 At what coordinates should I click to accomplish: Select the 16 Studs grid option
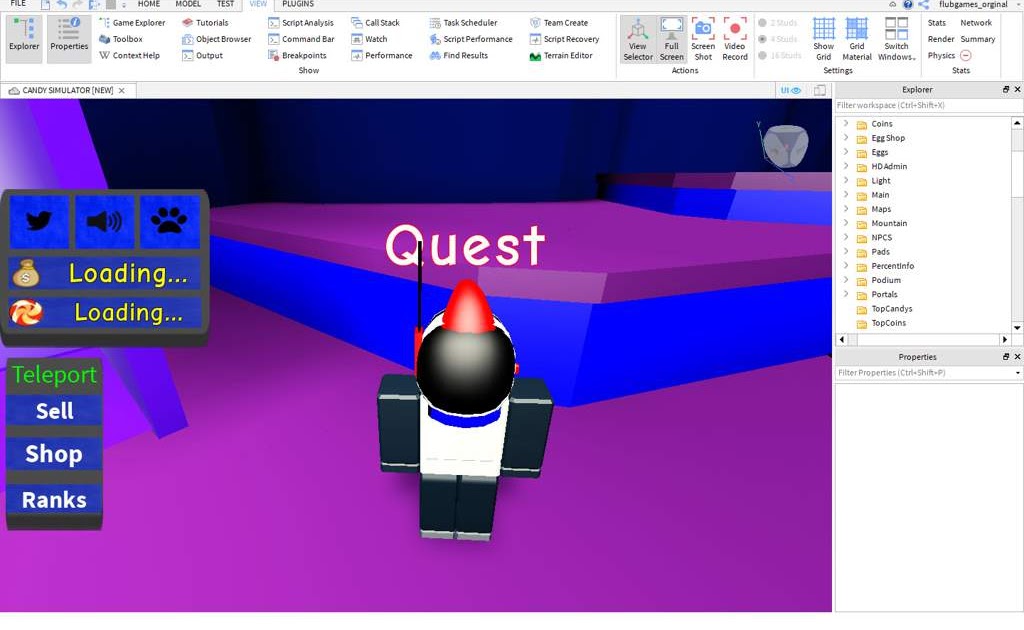pyautogui.click(x=779, y=55)
